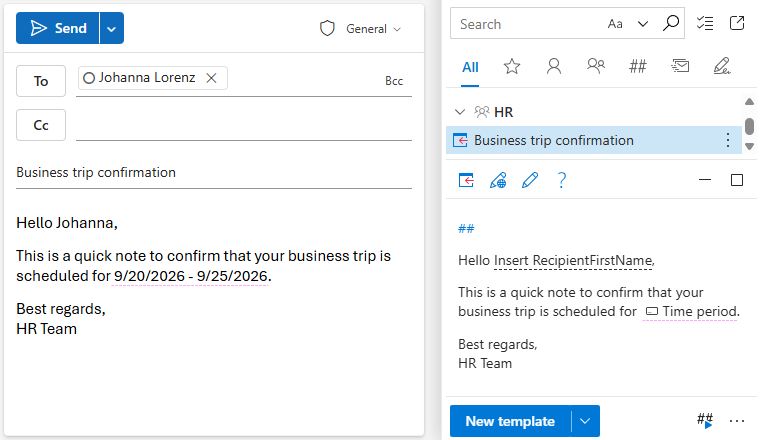Click the shield sensitivity icon
Viewport: 760px width, 440px height.
pos(327,29)
